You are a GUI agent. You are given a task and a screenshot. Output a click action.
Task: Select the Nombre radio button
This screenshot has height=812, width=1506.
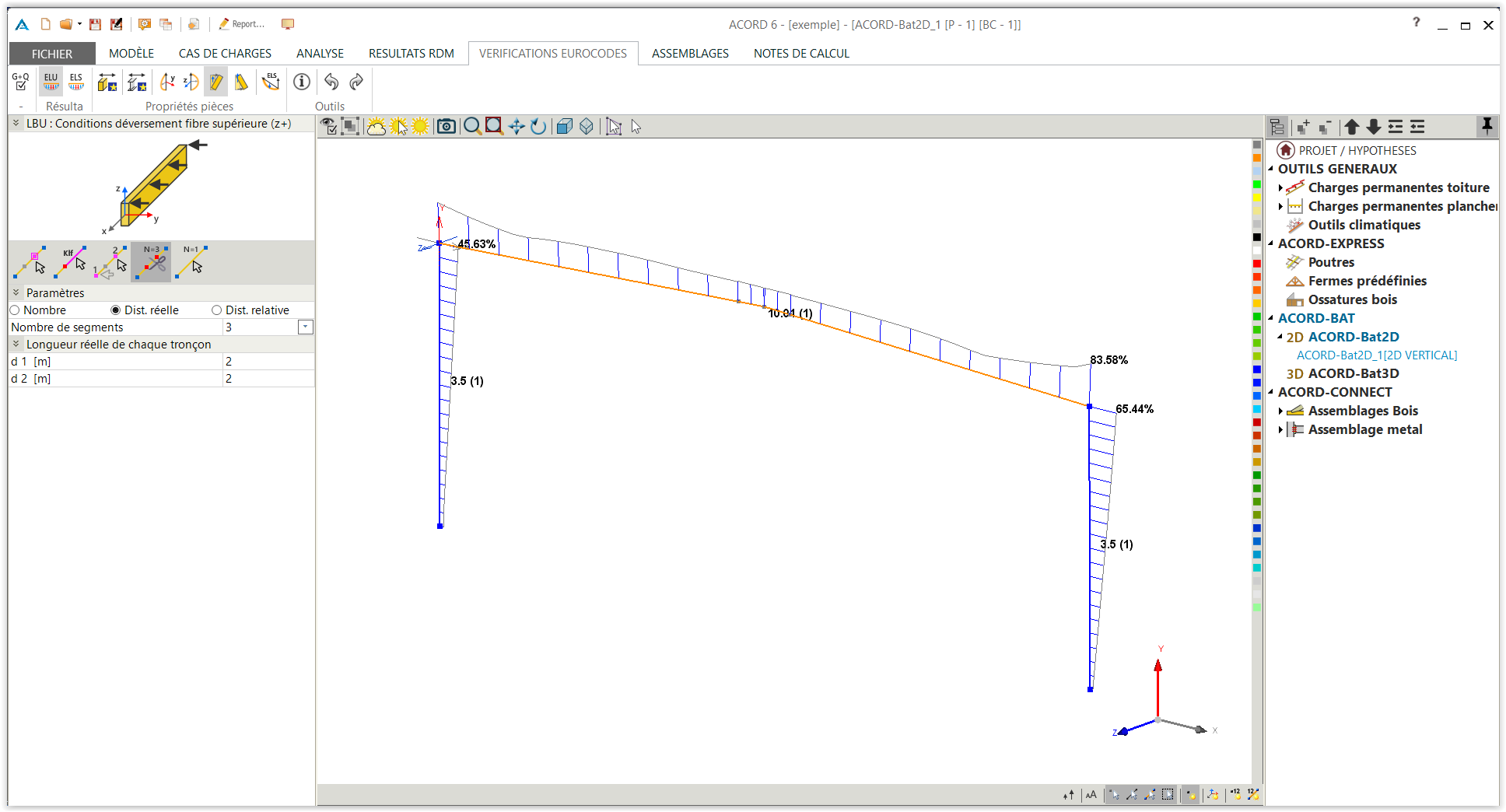(x=15, y=310)
